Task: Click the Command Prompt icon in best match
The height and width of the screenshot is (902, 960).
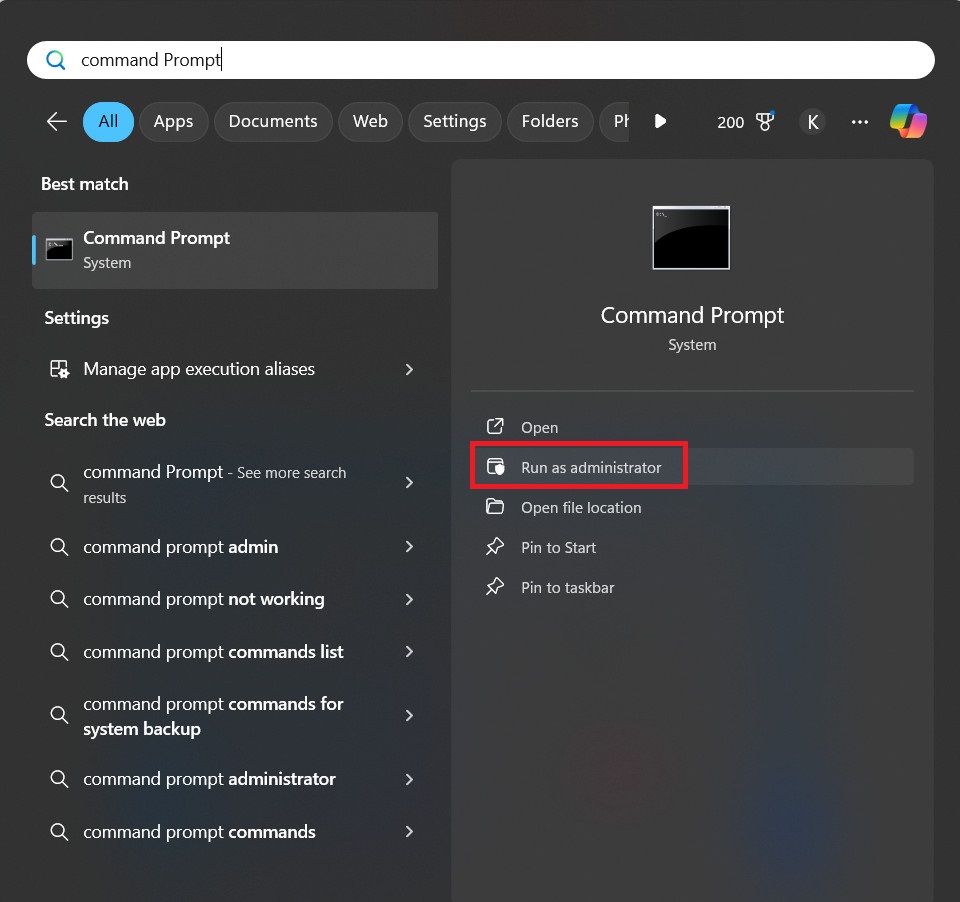Action: pyautogui.click(x=59, y=249)
